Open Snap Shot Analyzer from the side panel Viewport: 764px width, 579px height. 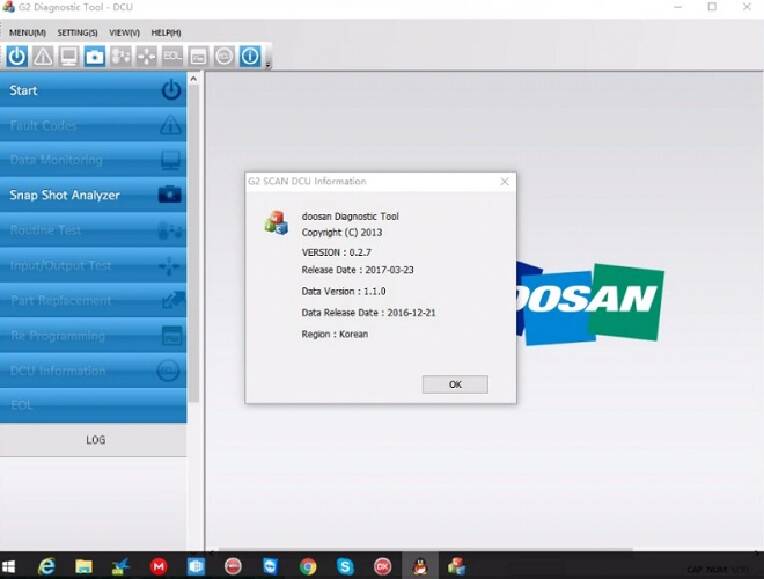93,195
